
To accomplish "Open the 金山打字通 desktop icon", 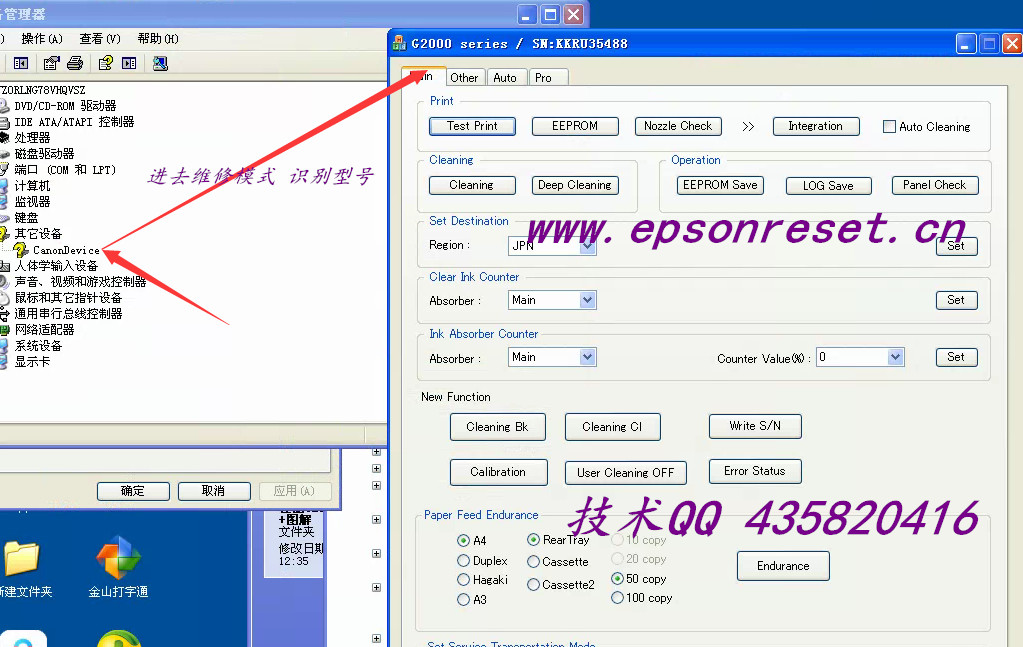I will point(118,561).
